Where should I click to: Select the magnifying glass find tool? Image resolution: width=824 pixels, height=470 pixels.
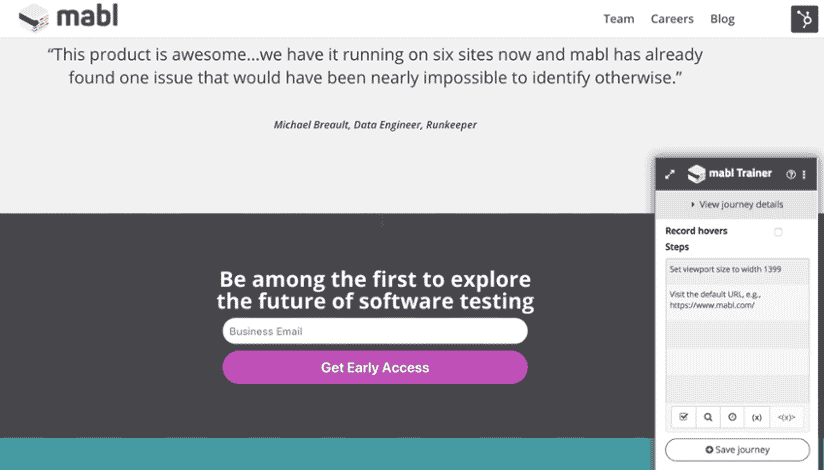(708, 417)
